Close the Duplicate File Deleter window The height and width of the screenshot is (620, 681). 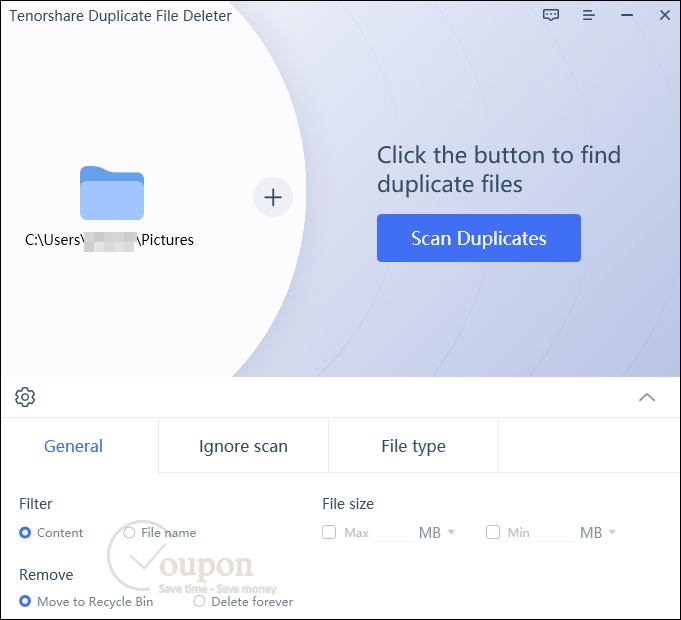664,15
